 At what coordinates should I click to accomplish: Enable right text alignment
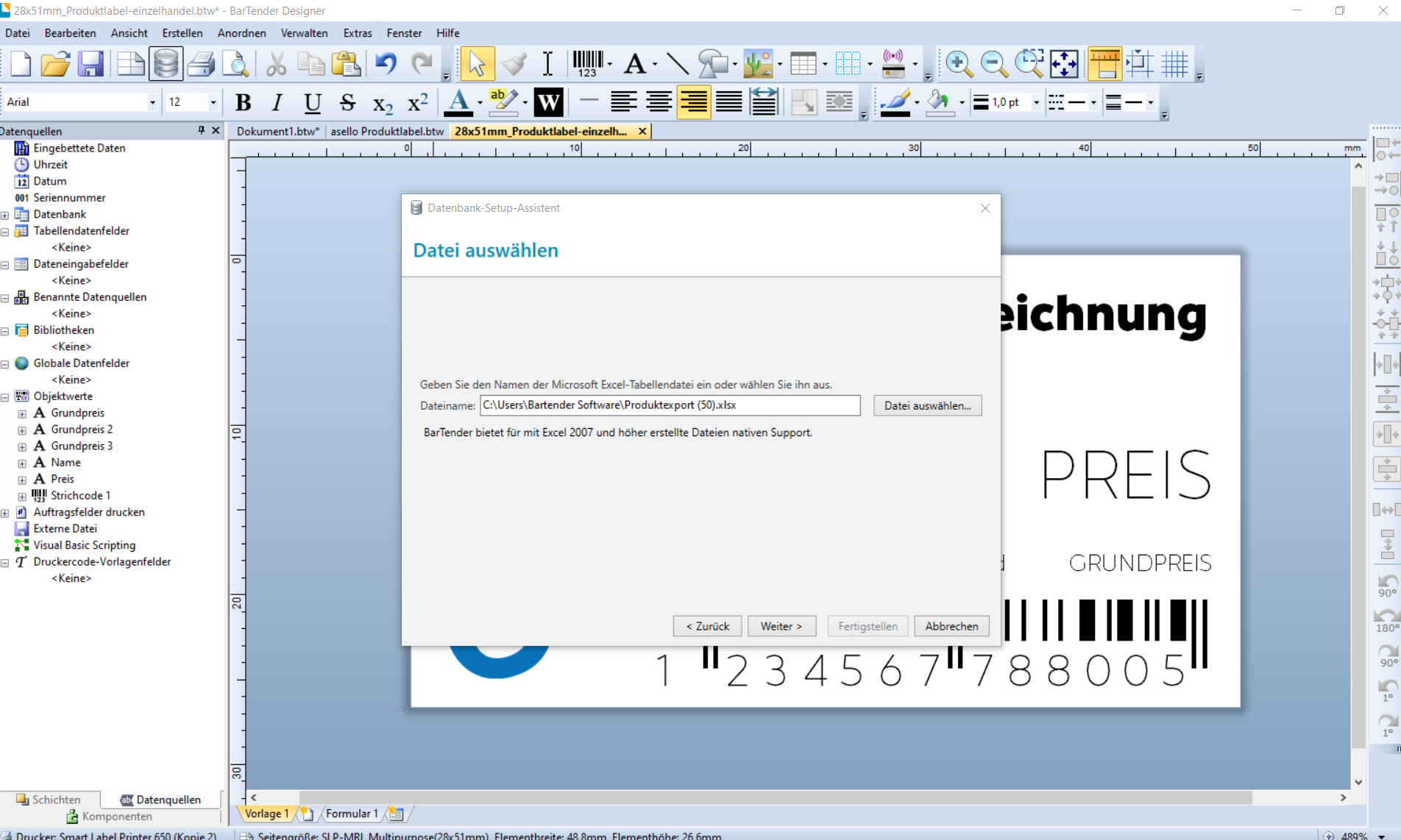(693, 103)
